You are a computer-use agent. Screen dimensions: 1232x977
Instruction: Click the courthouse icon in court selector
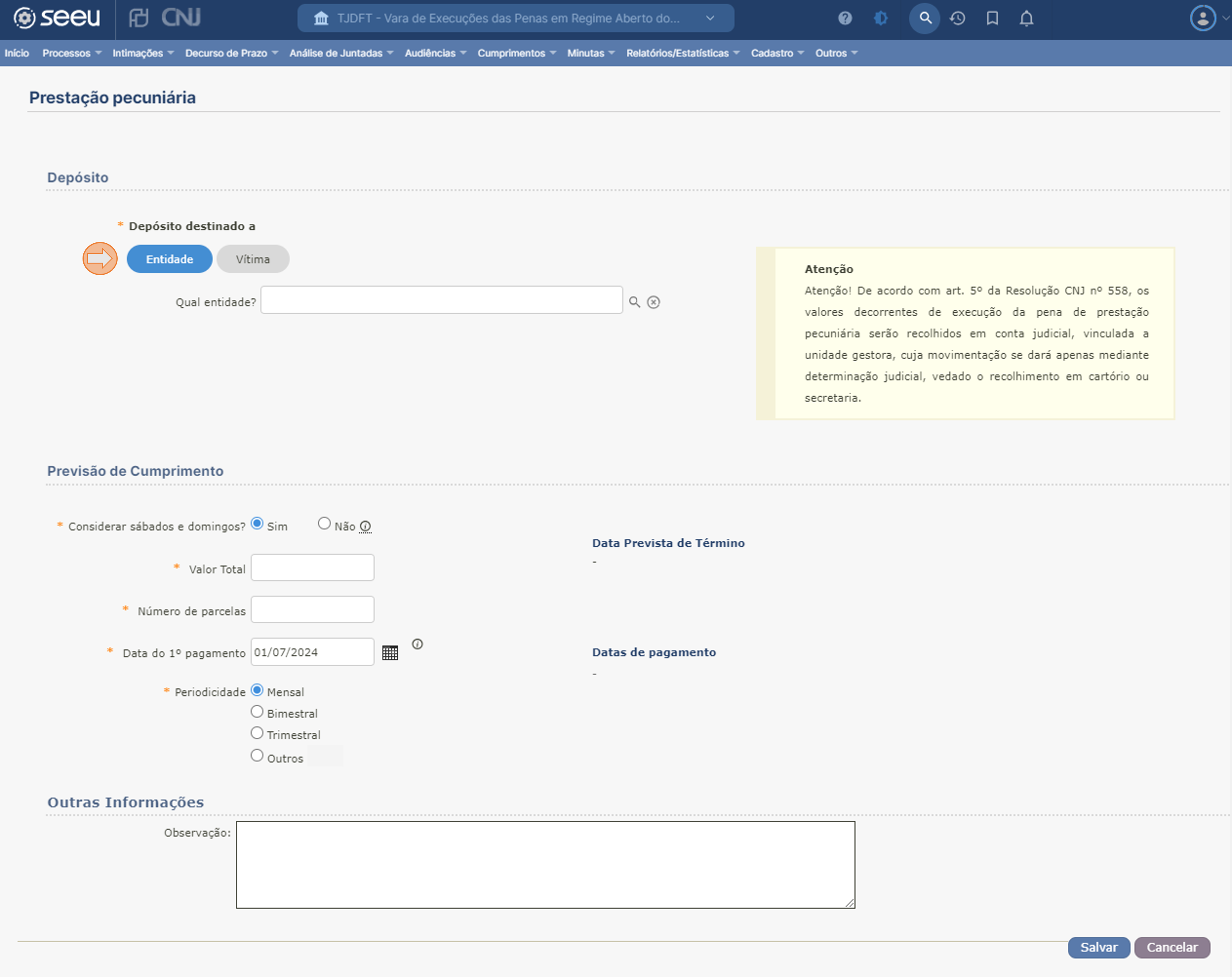point(321,18)
